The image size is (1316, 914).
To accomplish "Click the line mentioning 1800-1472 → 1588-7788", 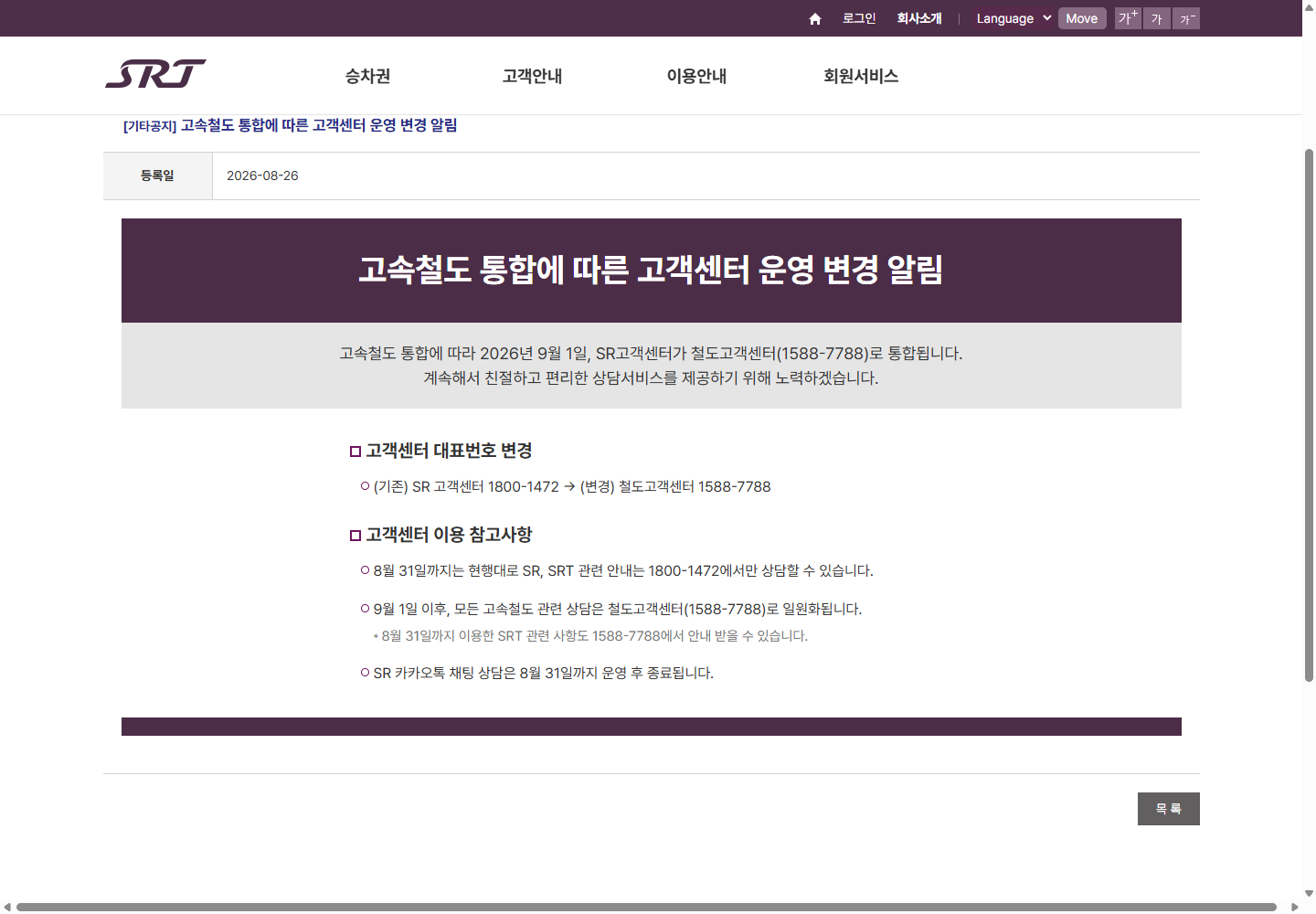I will pos(566,486).
